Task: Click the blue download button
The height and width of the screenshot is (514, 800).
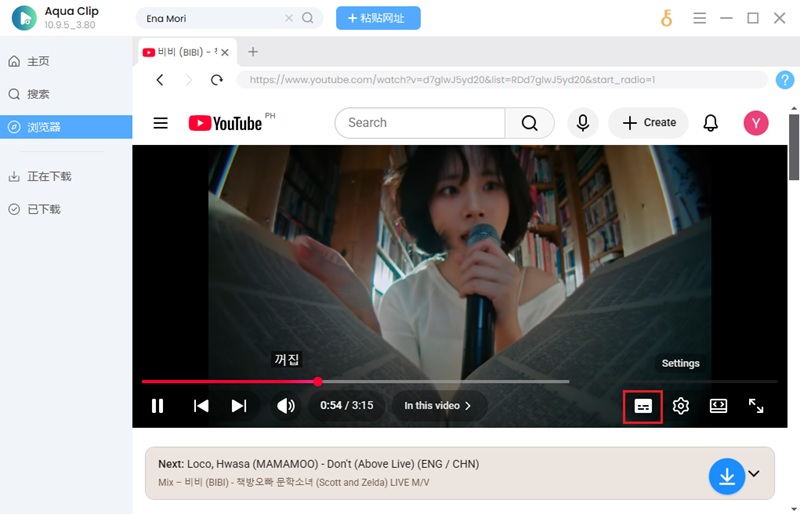Action: [727, 476]
